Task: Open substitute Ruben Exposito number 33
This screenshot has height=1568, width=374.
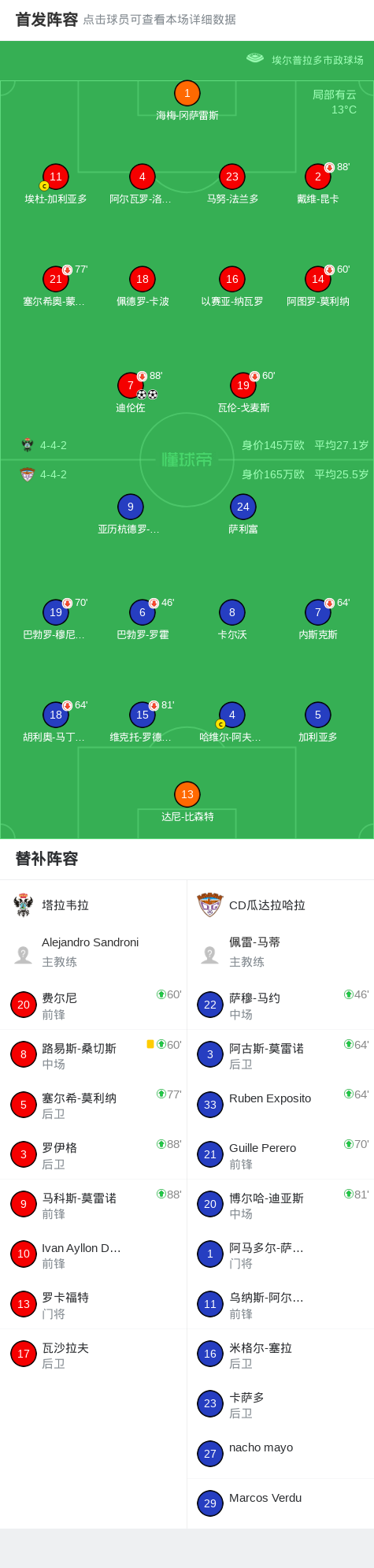Action: pos(280,1105)
